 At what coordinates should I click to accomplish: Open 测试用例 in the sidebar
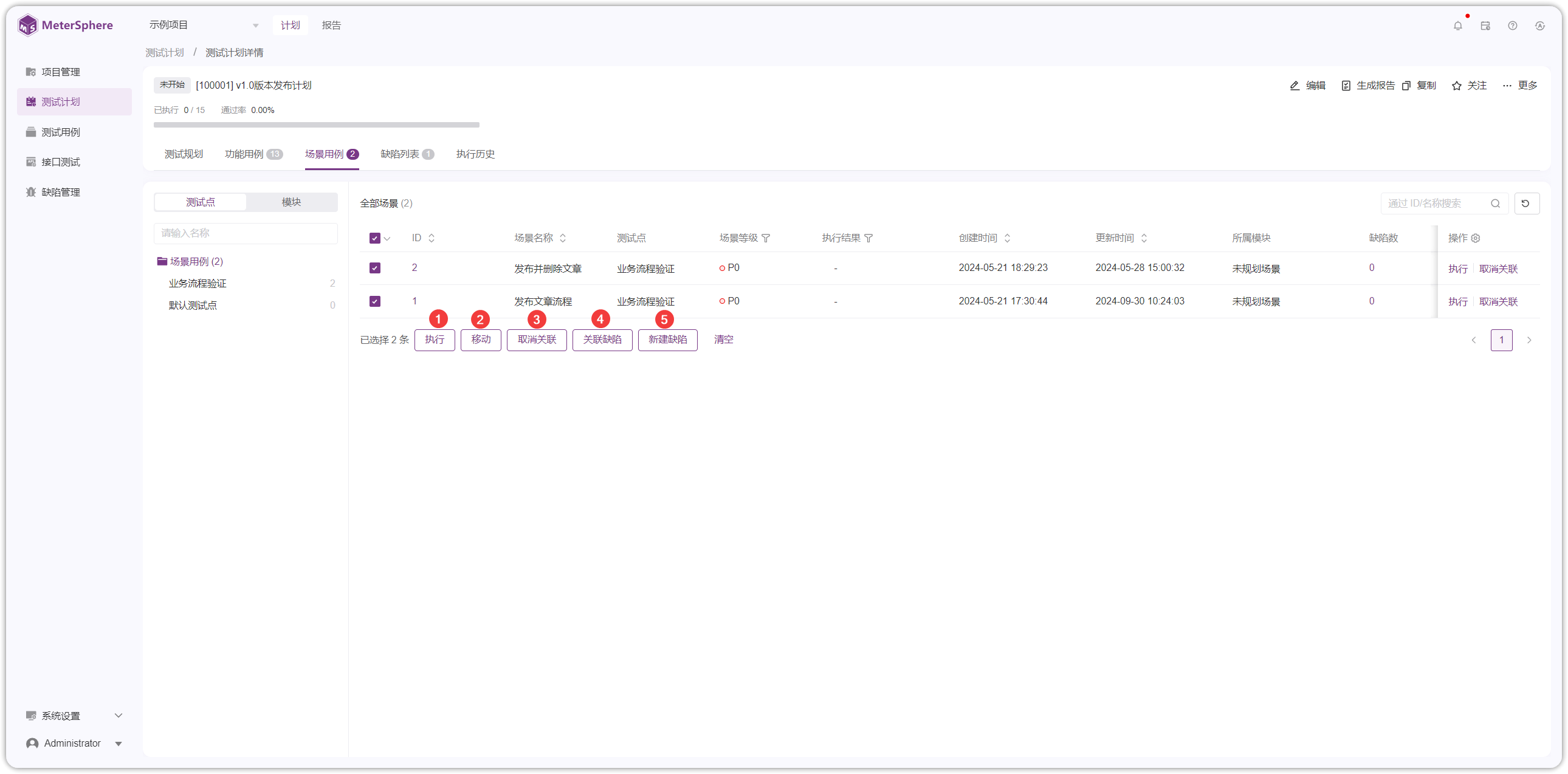coord(74,132)
